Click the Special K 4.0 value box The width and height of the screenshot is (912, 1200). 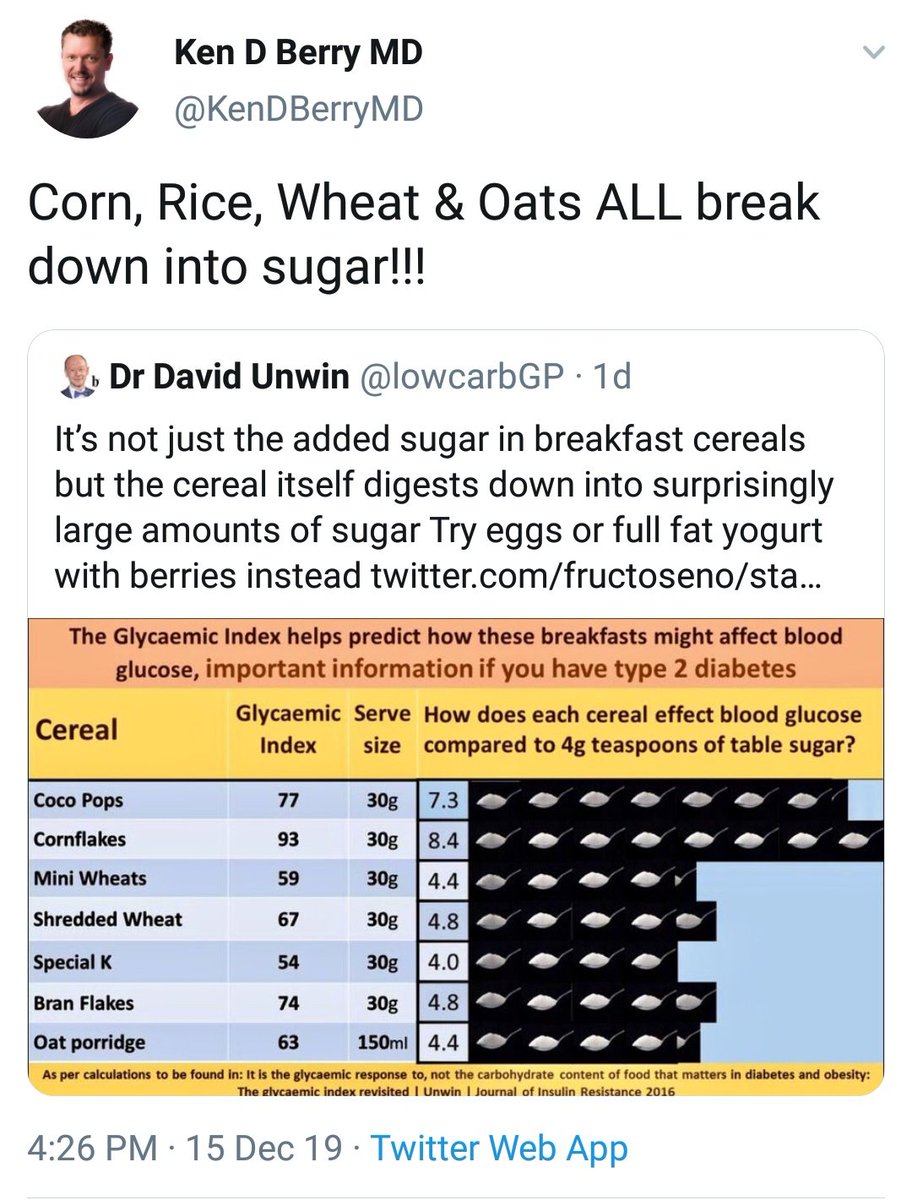441,961
